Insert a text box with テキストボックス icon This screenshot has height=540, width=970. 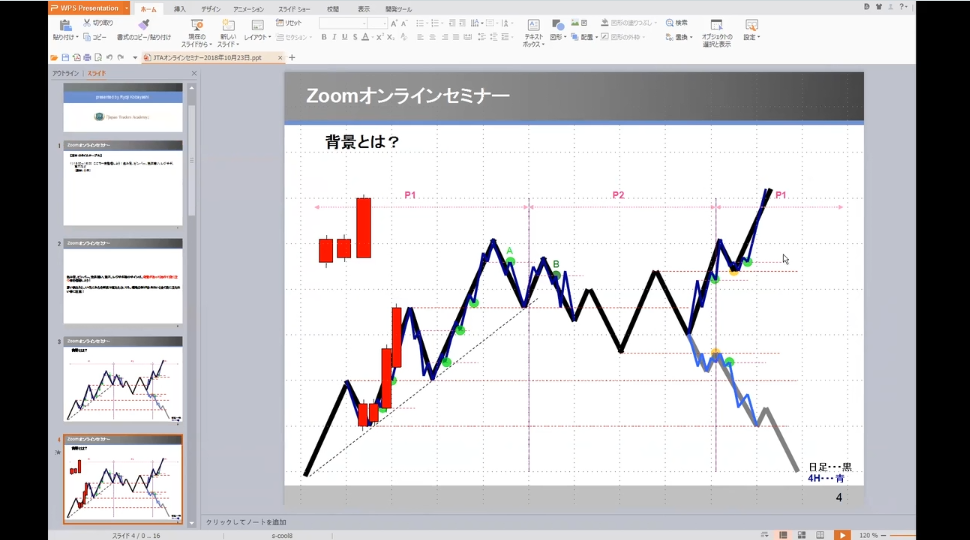click(x=533, y=25)
